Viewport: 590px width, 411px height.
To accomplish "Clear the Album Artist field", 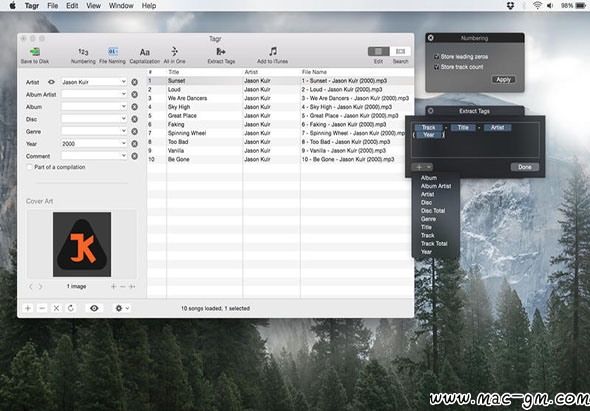I will [x=134, y=94].
